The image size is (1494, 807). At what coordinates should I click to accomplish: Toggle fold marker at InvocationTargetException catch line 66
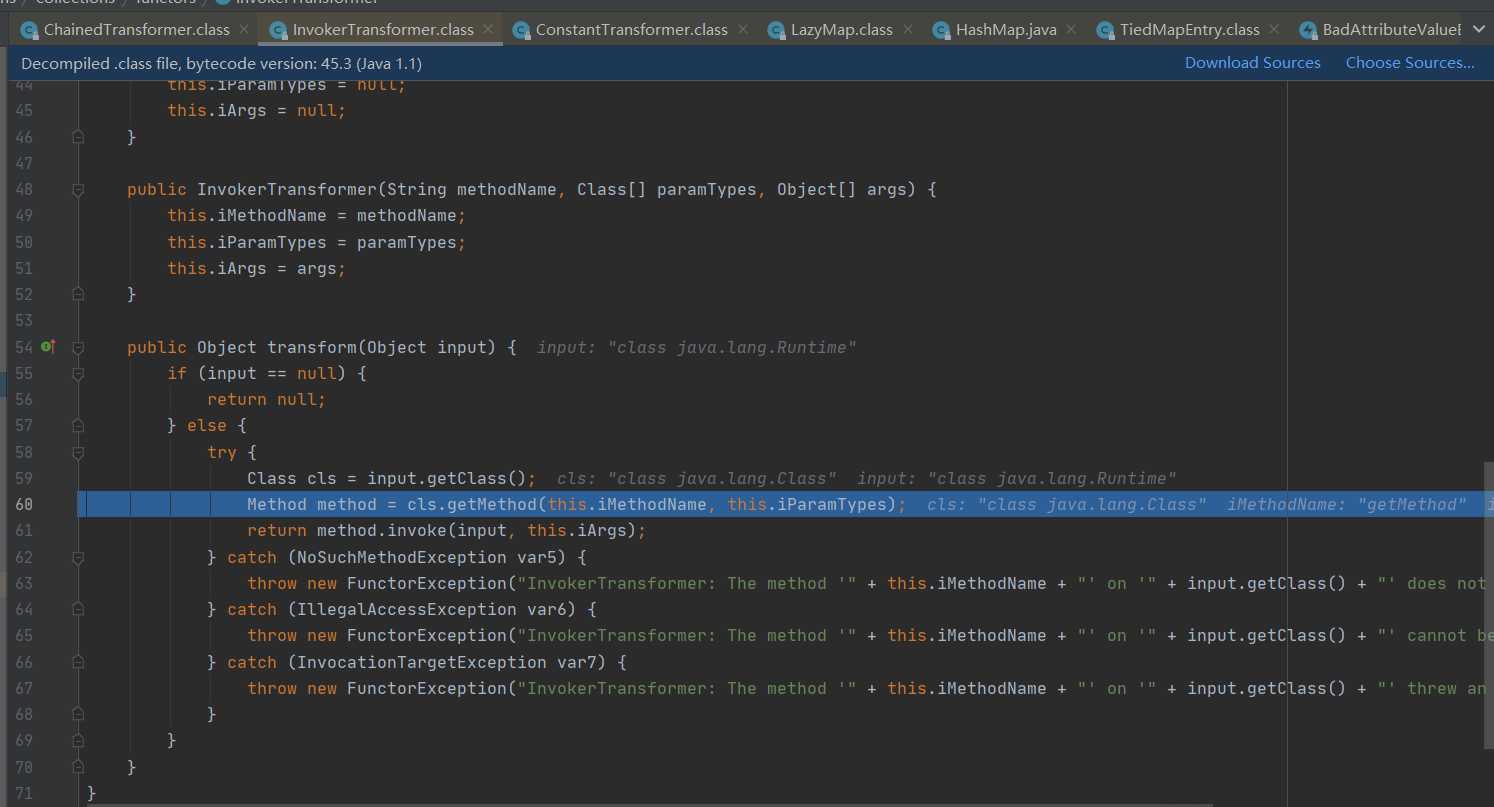pos(78,662)
